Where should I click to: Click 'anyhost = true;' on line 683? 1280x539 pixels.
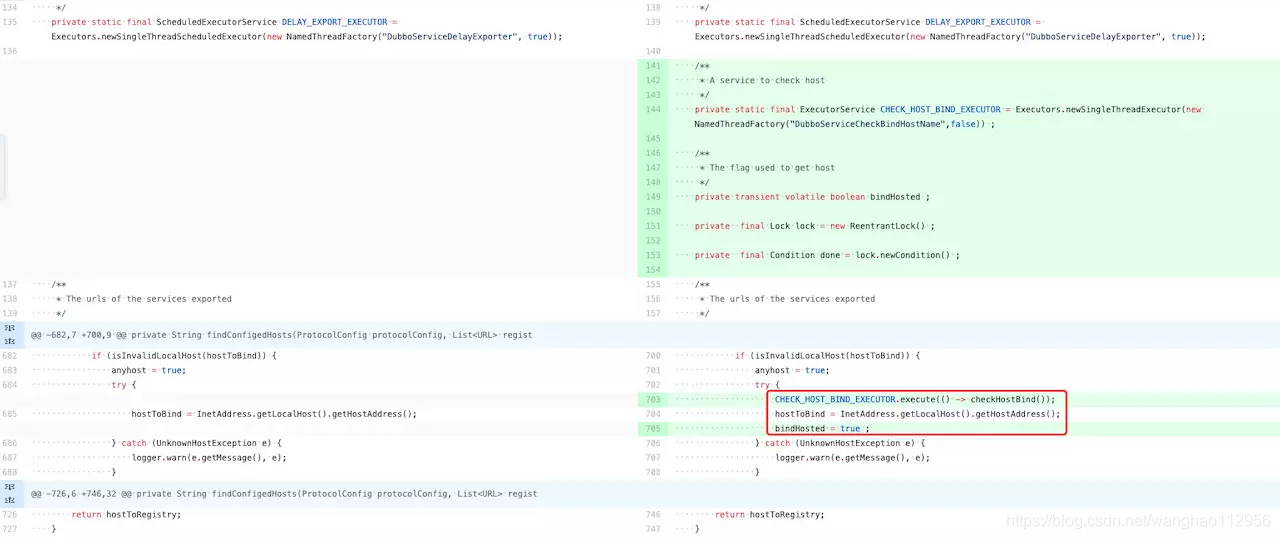149,370
